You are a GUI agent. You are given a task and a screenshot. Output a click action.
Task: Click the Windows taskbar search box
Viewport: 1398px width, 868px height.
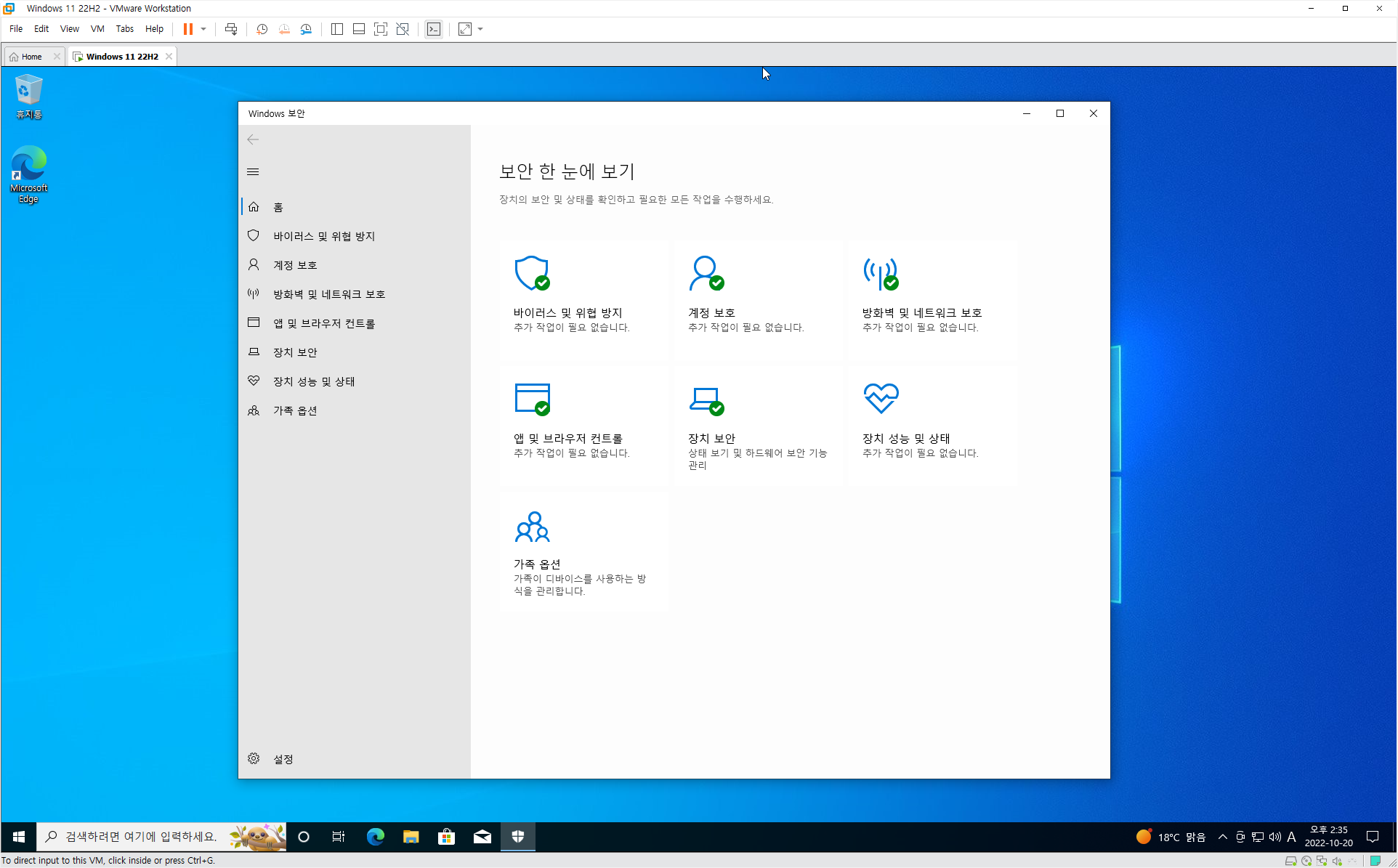point(142,837)
